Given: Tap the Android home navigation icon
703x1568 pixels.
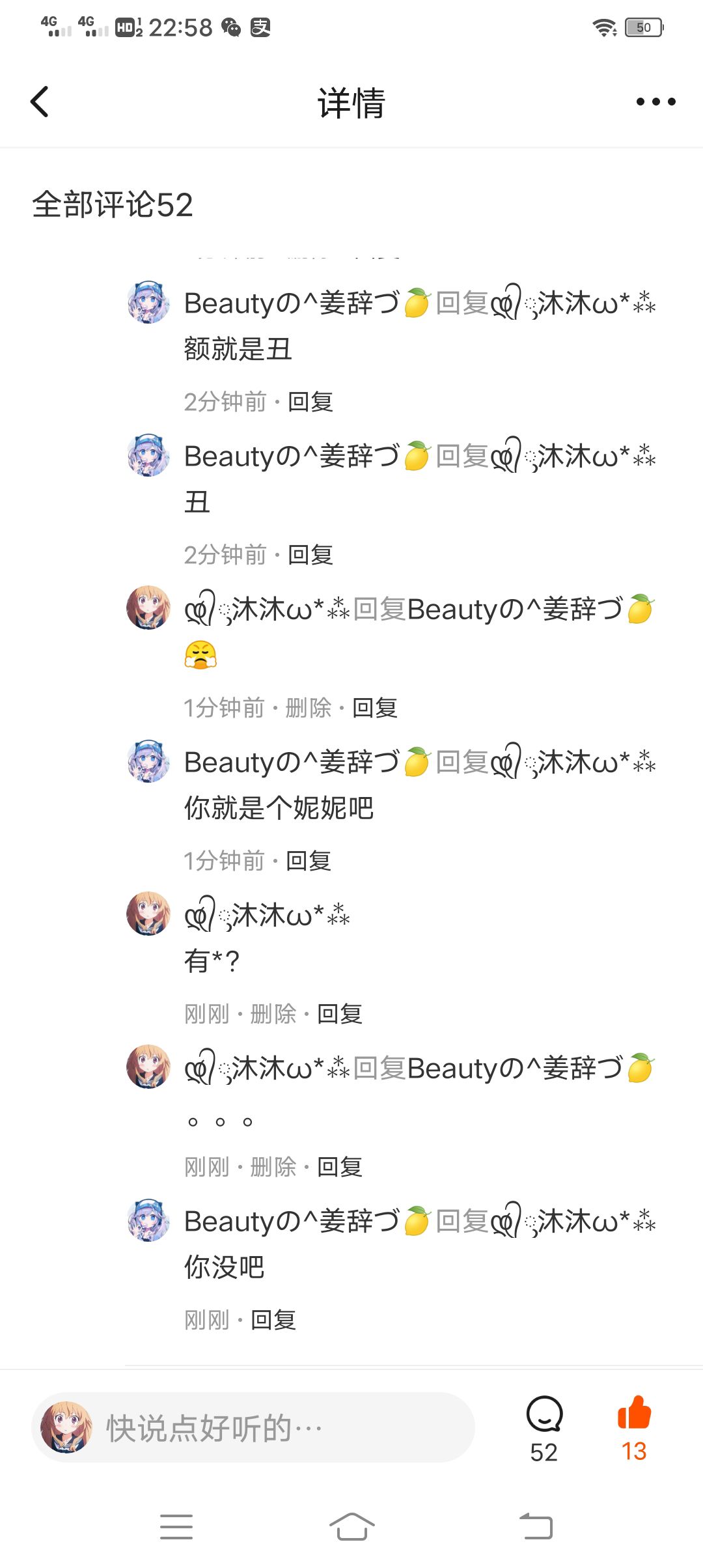Looking at the screenshot, I should 351,1527.
